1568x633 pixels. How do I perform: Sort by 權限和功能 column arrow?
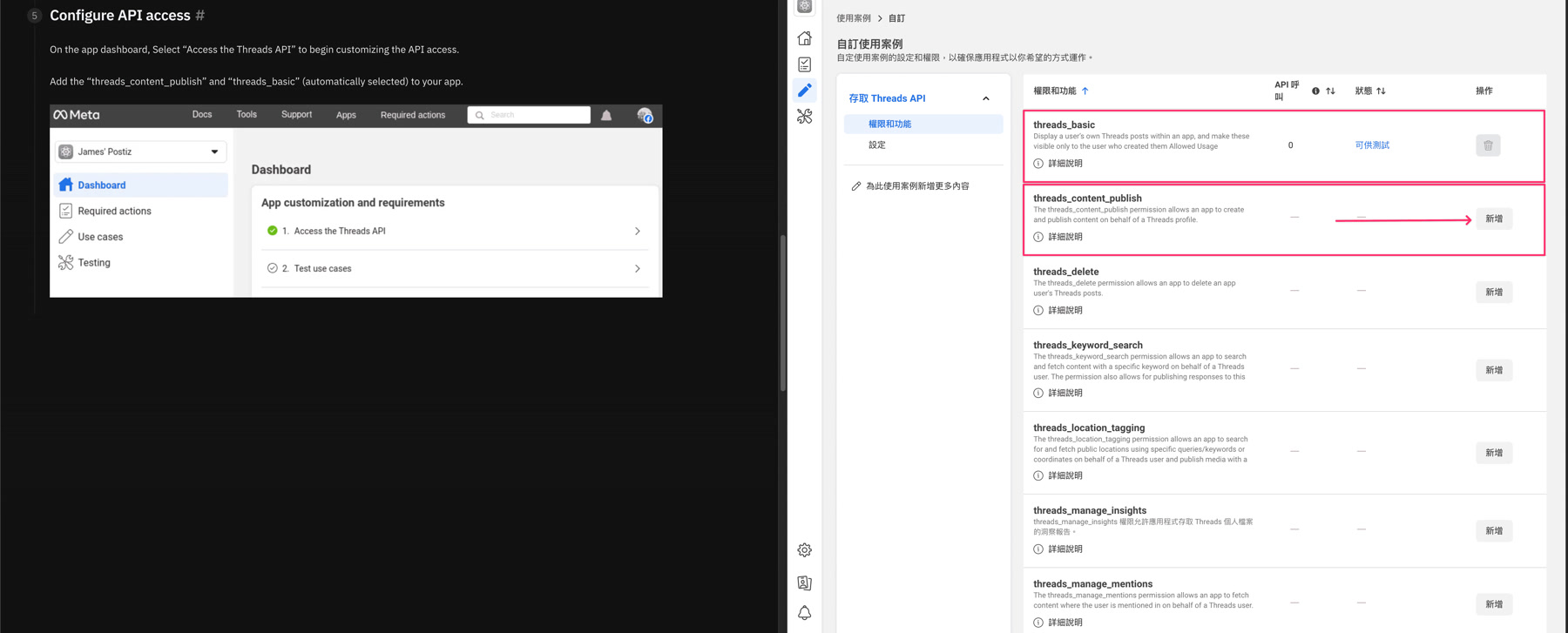tap(1085, 91)
